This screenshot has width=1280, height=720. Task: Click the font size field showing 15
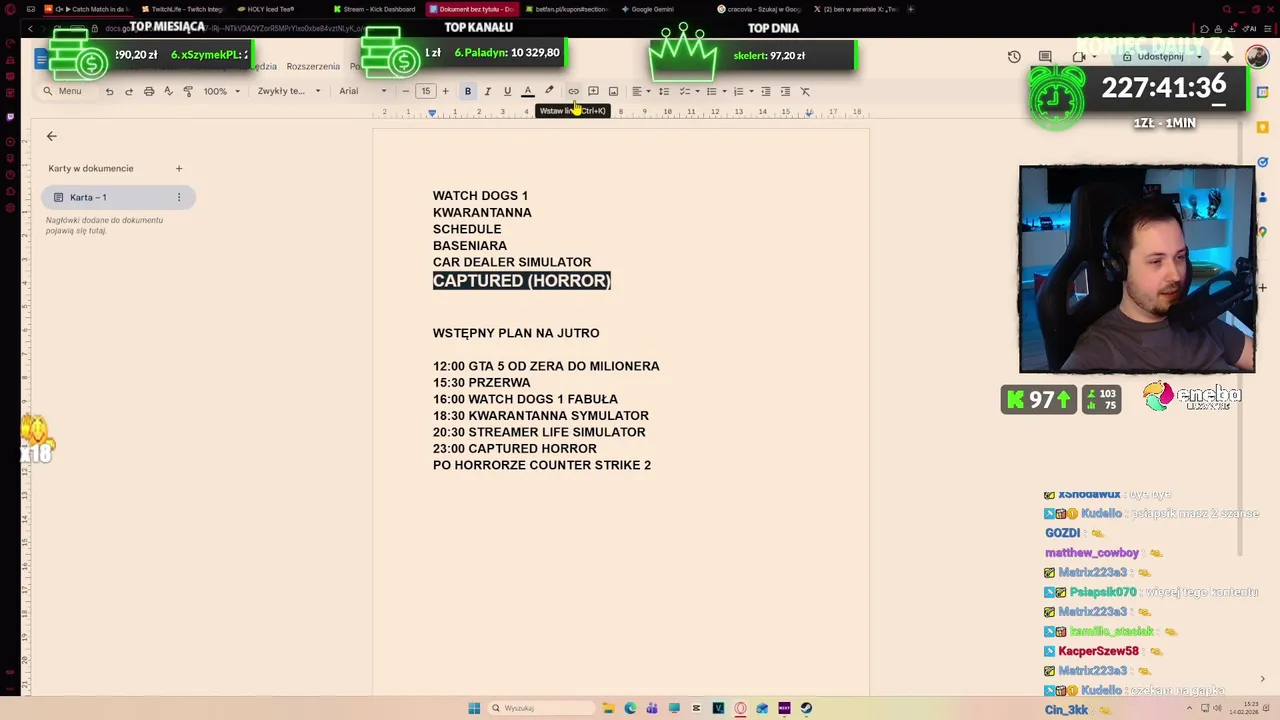click(425, 91)
